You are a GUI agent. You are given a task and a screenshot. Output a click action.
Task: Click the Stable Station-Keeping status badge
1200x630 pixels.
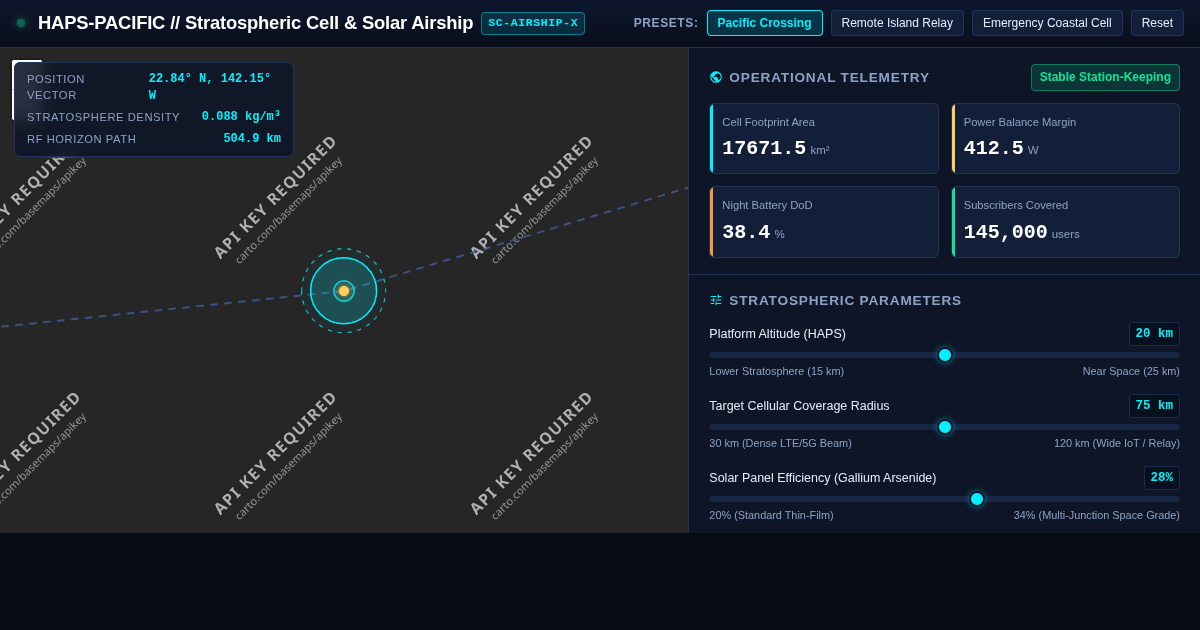[x=1105, y=77]
